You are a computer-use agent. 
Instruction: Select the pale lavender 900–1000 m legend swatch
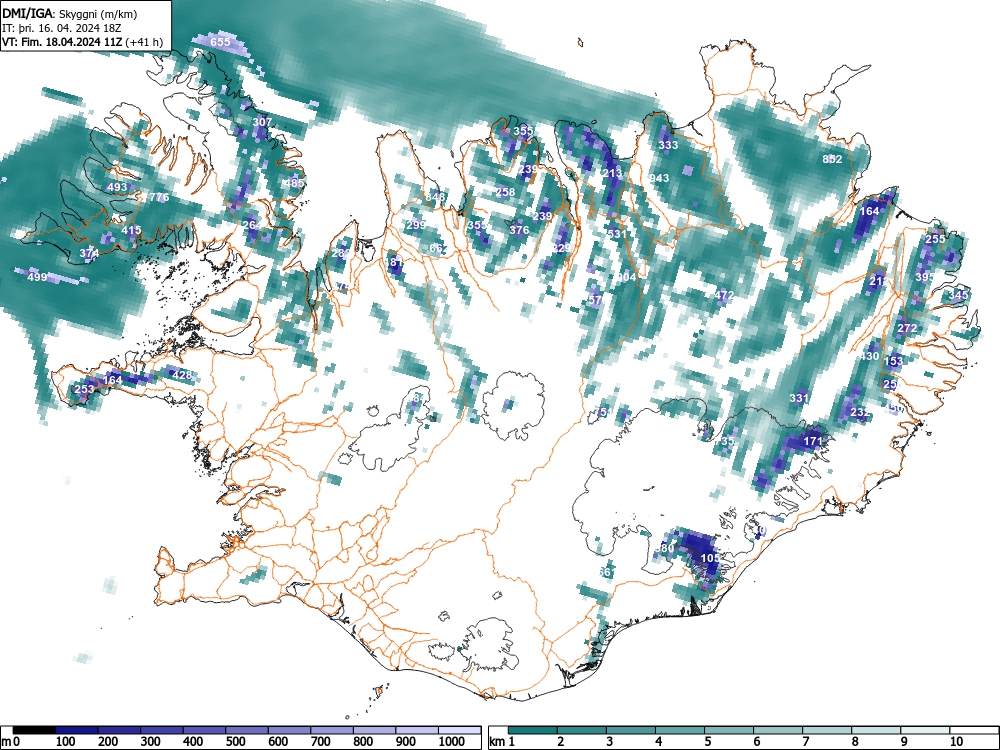pos(417,730)
